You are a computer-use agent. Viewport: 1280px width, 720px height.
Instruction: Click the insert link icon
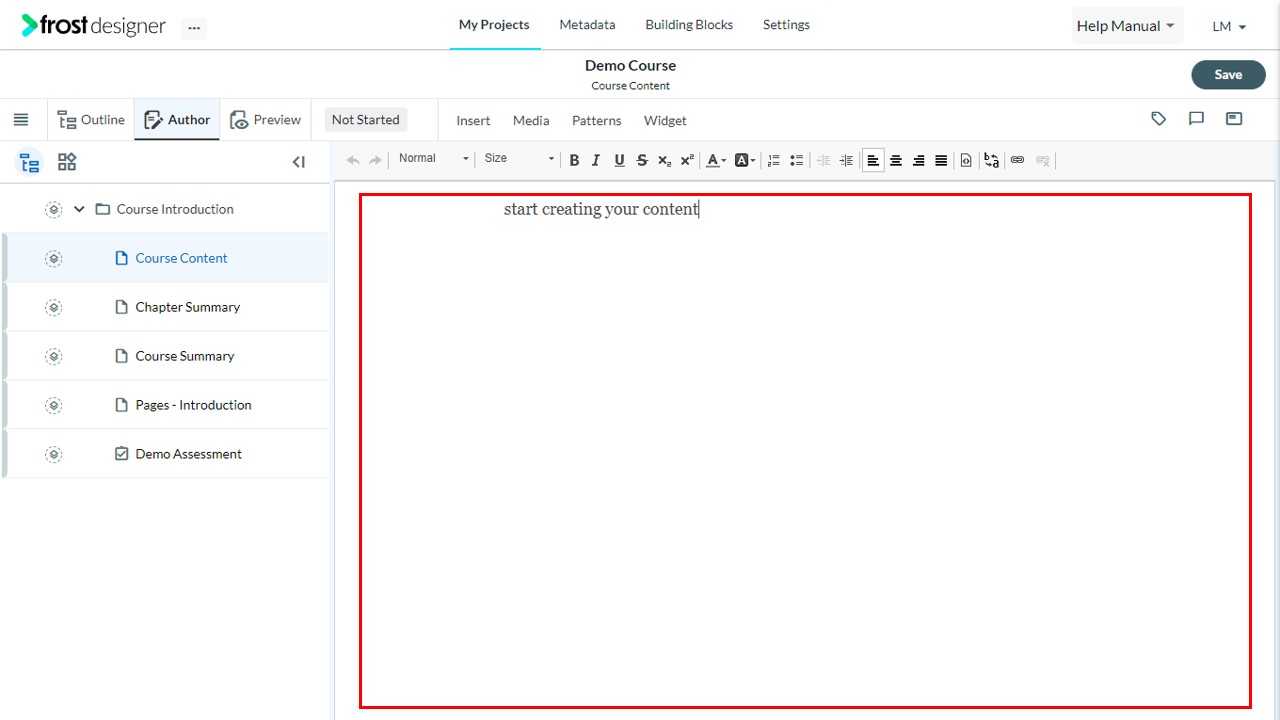coord(1017,160)
